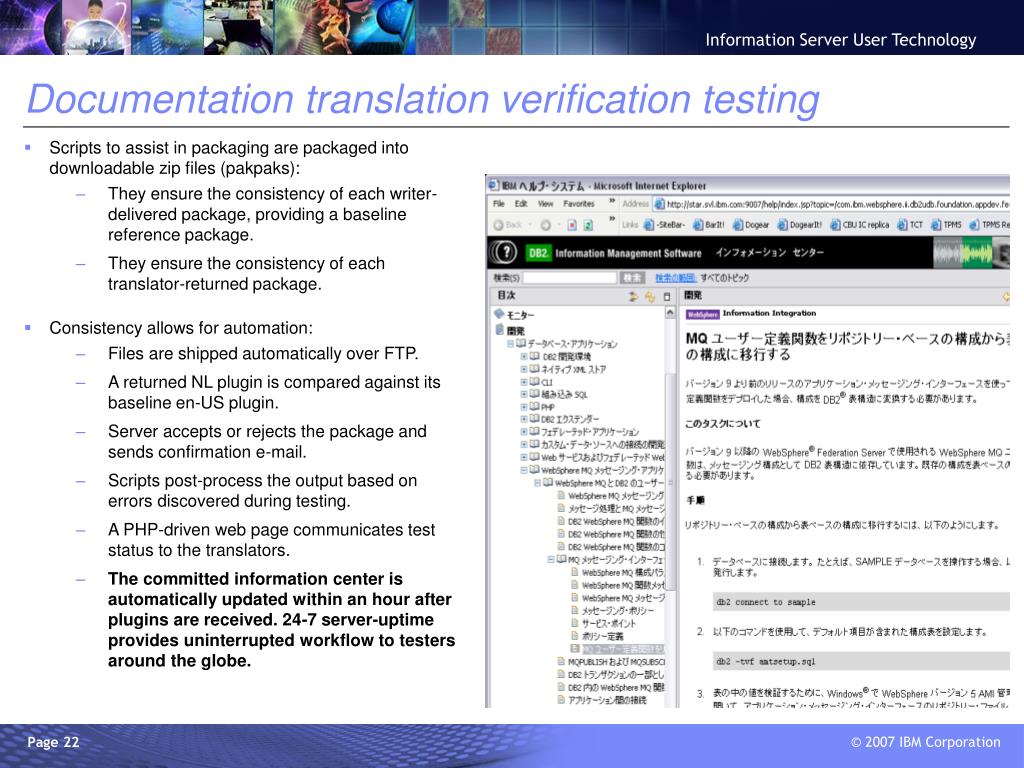The image size is (1024, 768).
Task: Open the Dogear link in the Links bar
Action: pos(751,225)
